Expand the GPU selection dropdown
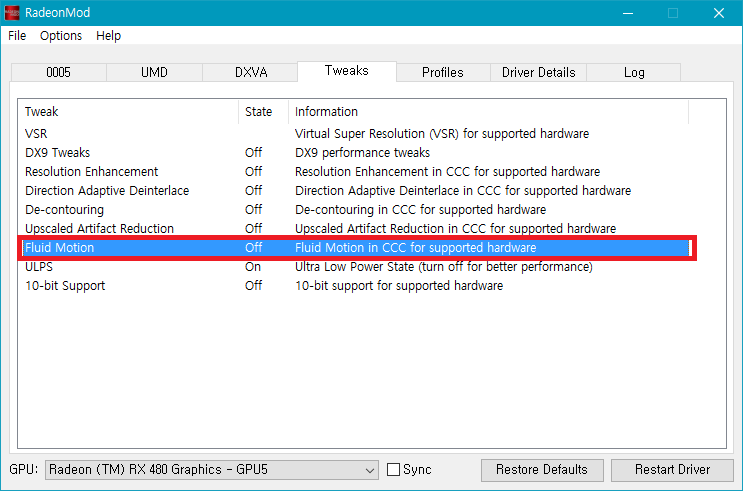743x491 pixels. click(368, 470)
